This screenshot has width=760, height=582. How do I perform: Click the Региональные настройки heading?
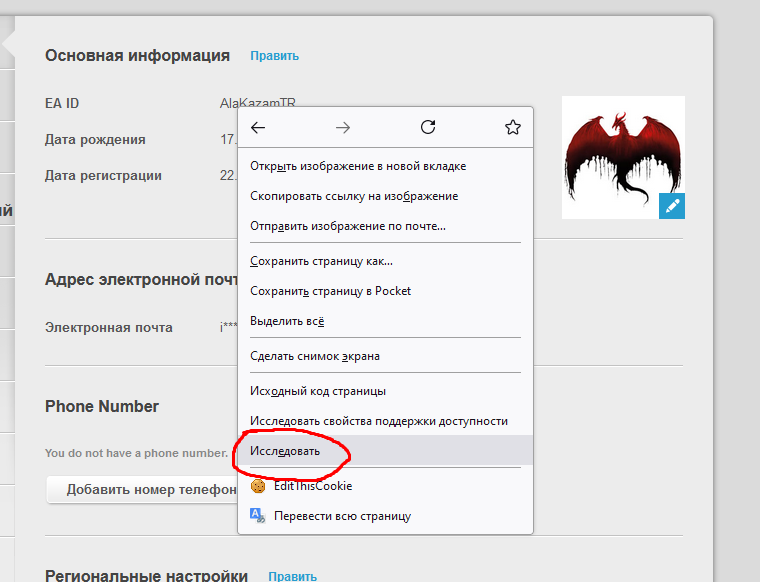coord(146,576)
